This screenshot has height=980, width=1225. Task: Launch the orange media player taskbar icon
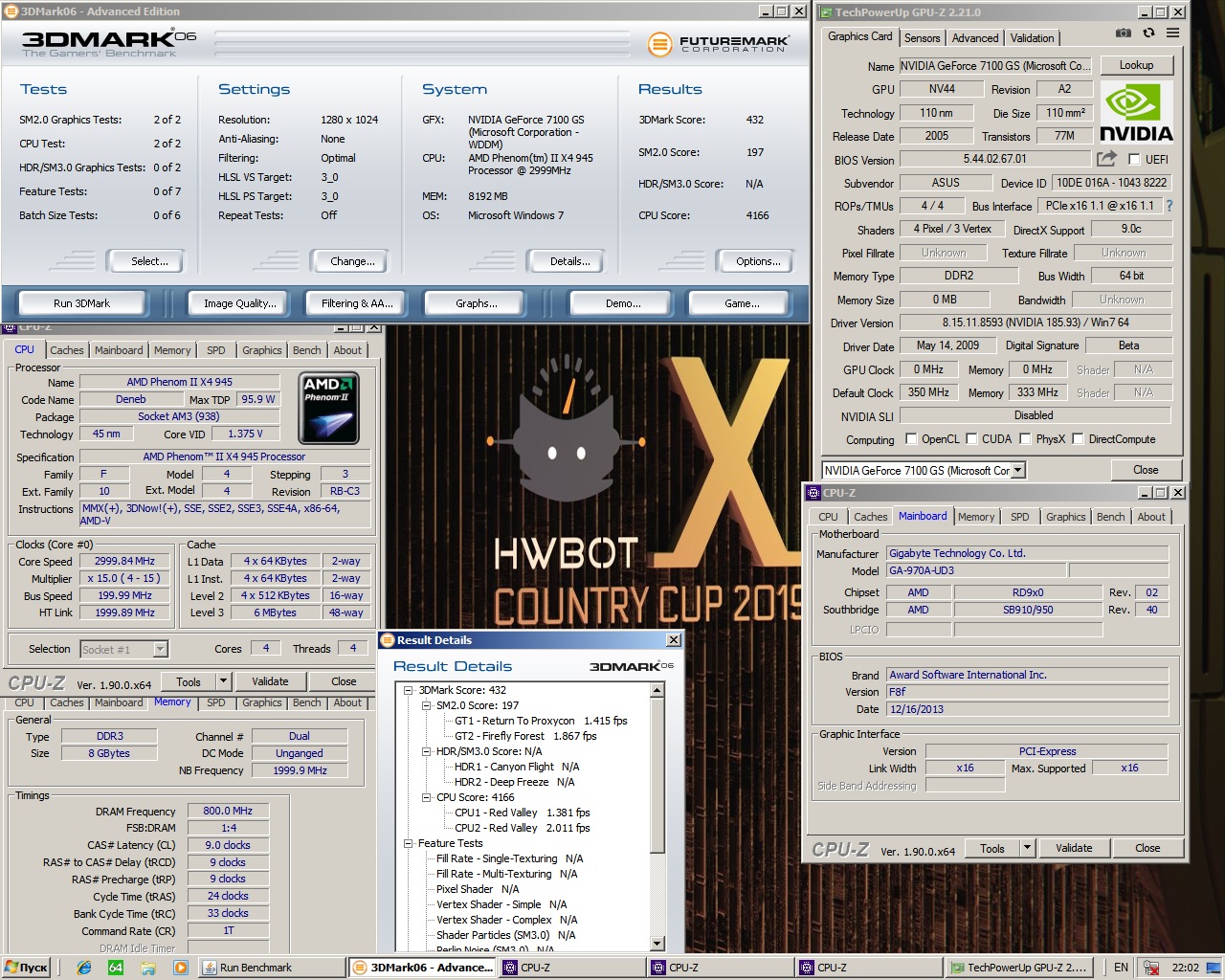[180, 968]
